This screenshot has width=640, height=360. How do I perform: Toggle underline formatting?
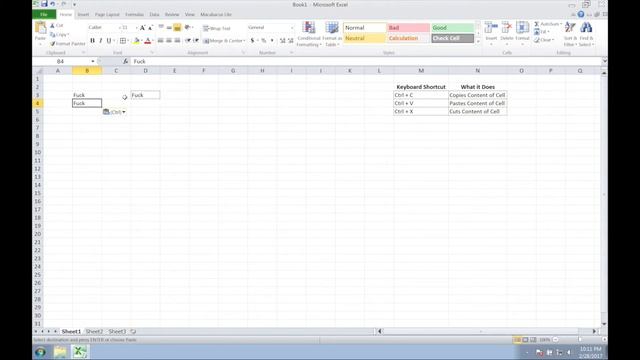pyautogui.click(x=109, y=40)
